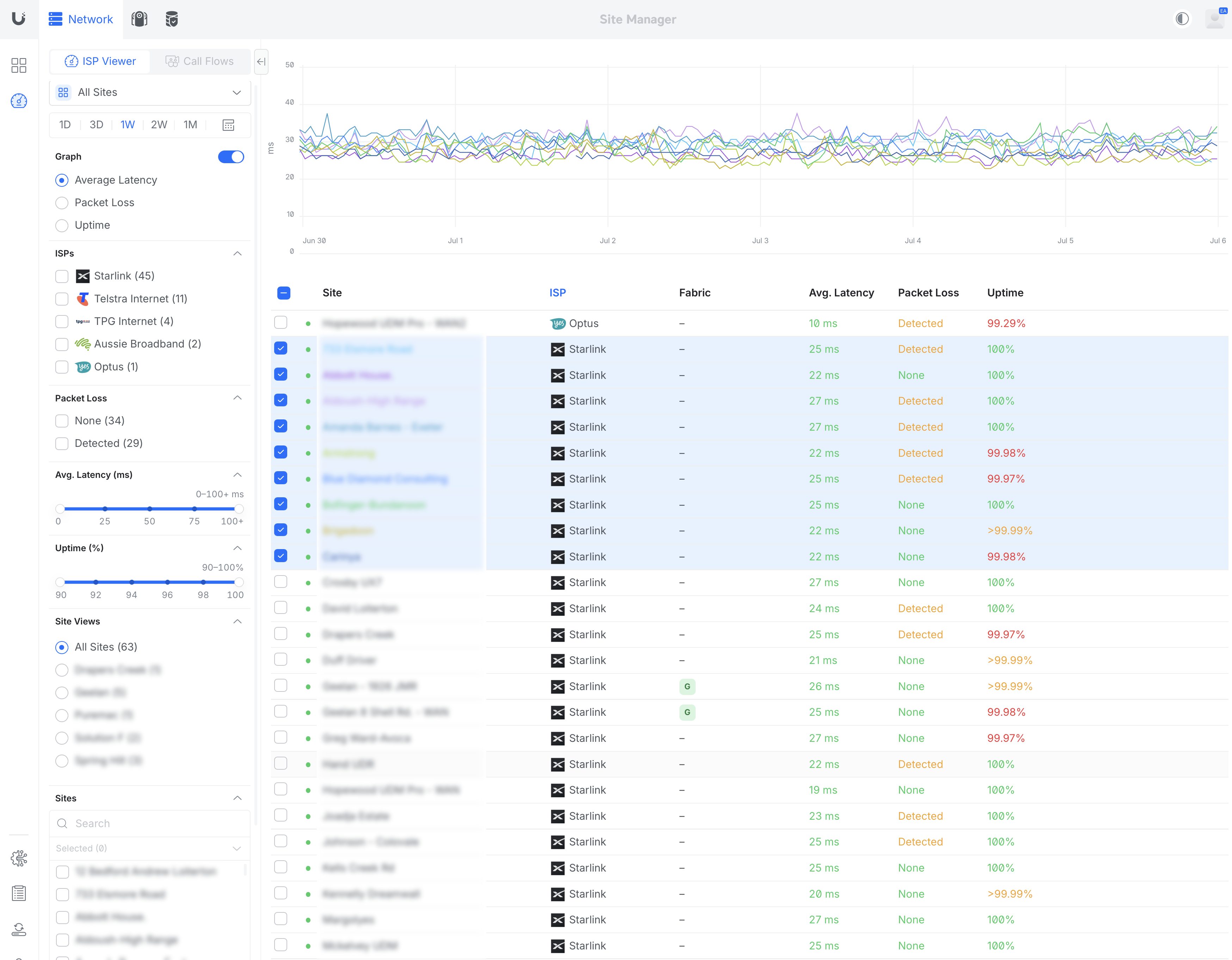This screenshot has width=1232, height=960.
Task: Click the Avg. Latency slider max handle
Action: point(239,509)
